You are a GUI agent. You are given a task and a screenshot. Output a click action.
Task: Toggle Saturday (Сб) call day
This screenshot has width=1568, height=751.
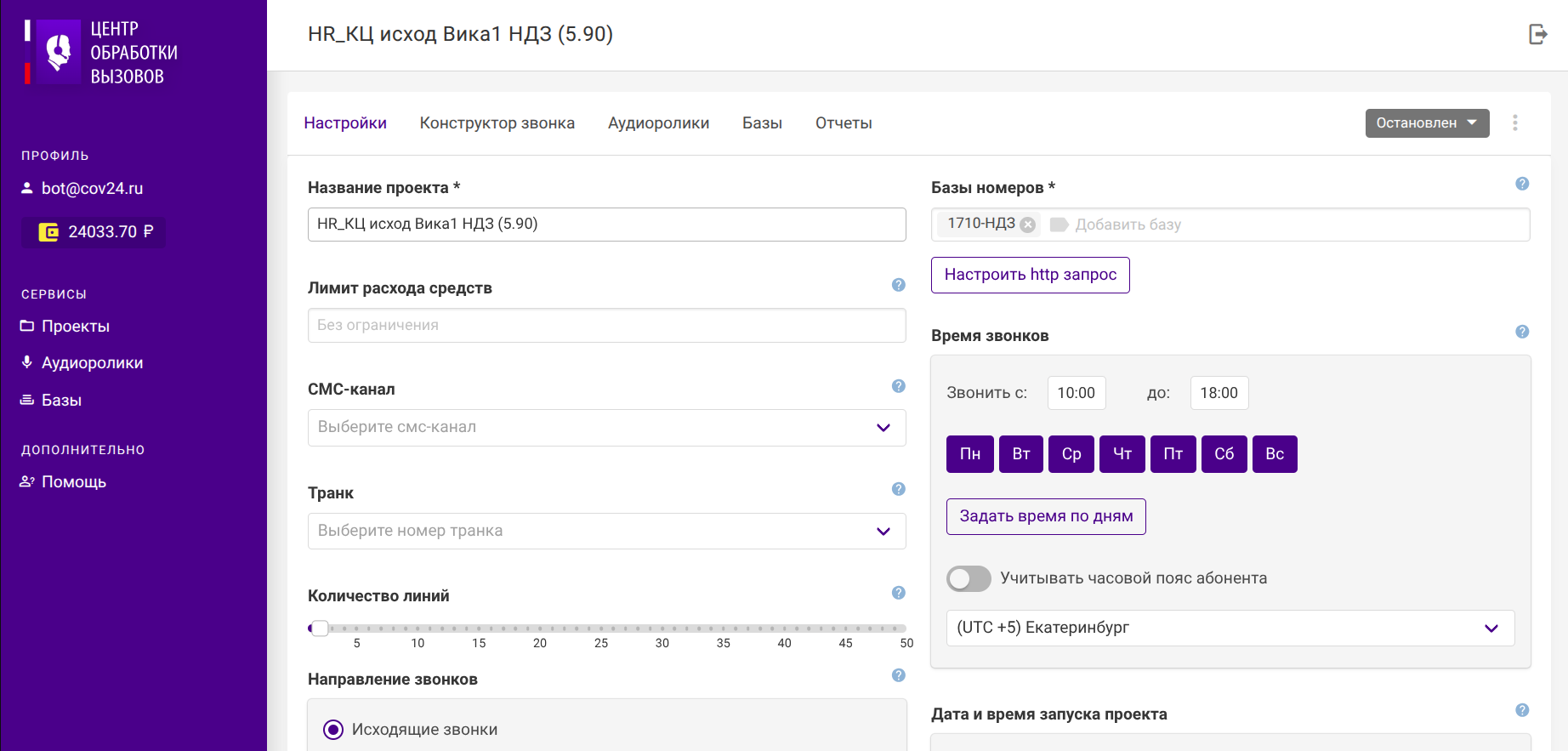tap(1224, 454)
